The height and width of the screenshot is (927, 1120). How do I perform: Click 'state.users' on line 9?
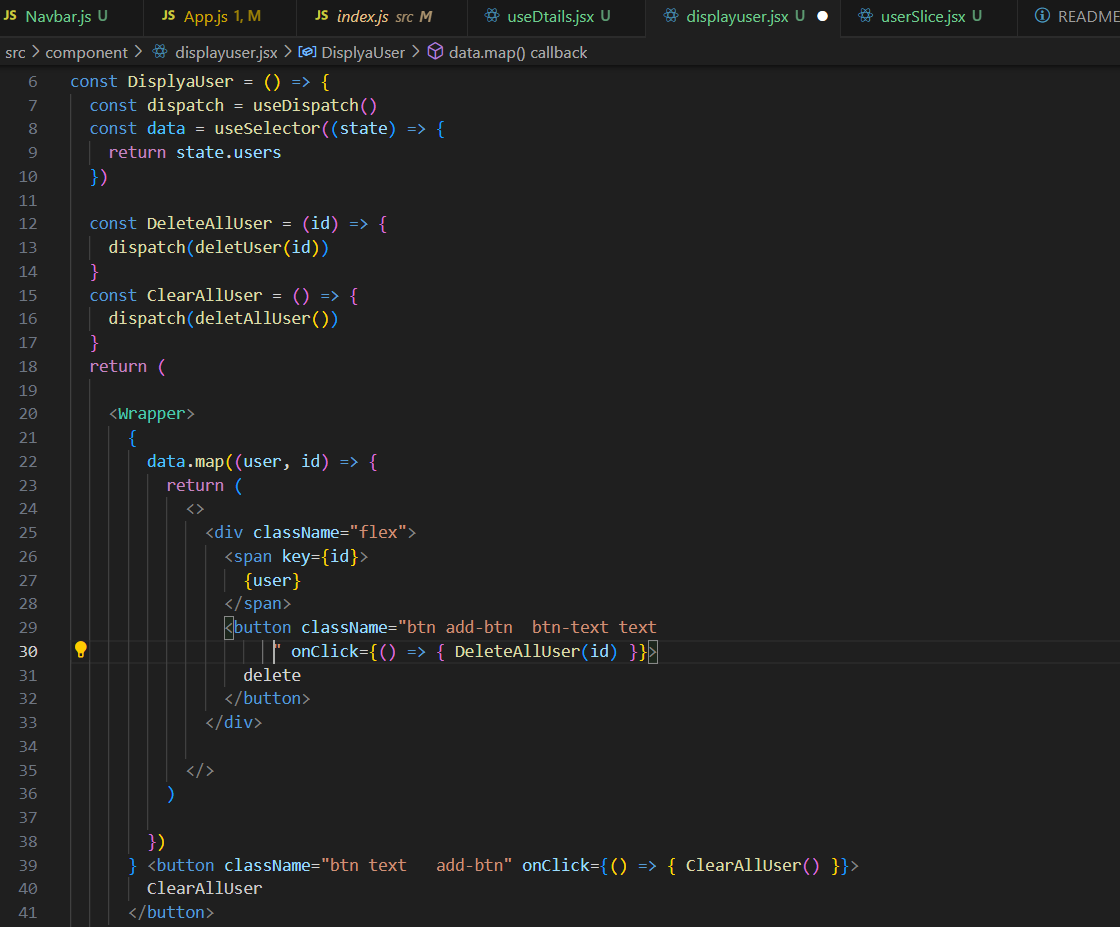point(229,152)
